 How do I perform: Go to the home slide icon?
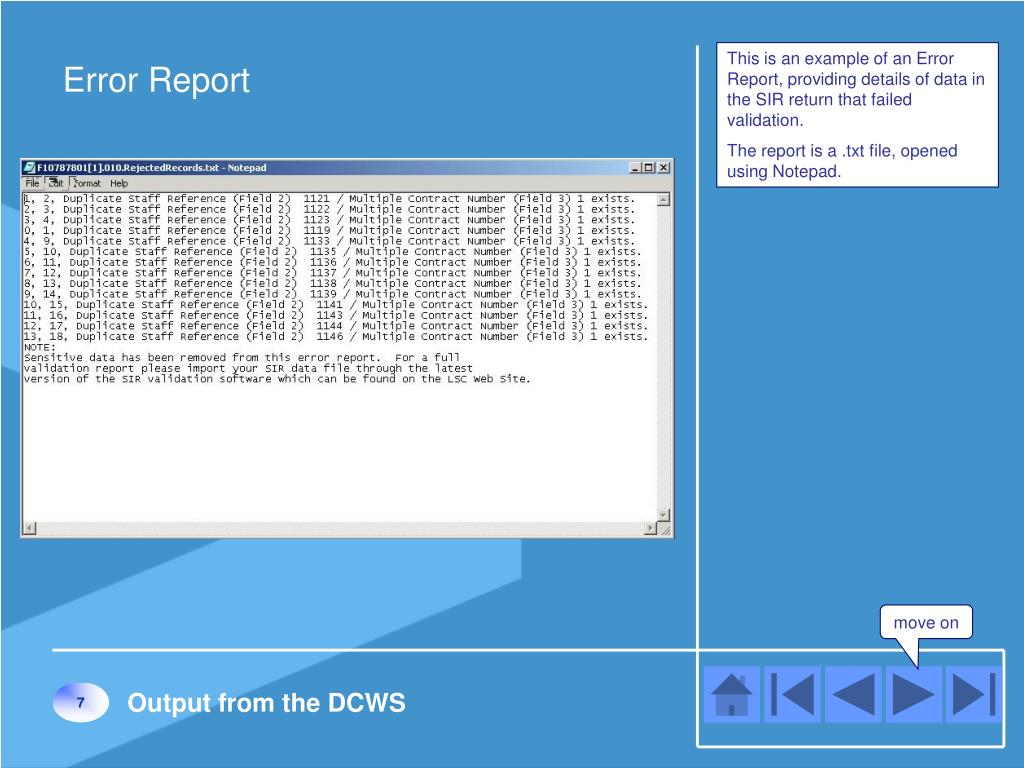click(x=731, y=694)
